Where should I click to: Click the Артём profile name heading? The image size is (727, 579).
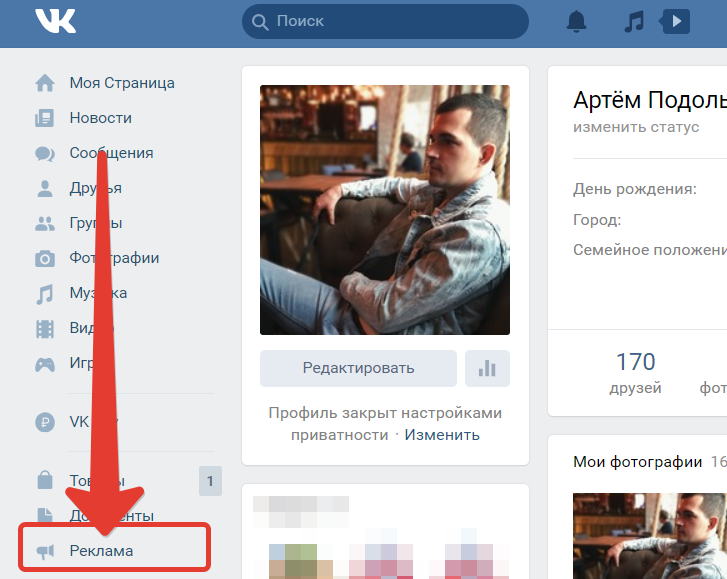pyautogui.click(x=650, y=100)
